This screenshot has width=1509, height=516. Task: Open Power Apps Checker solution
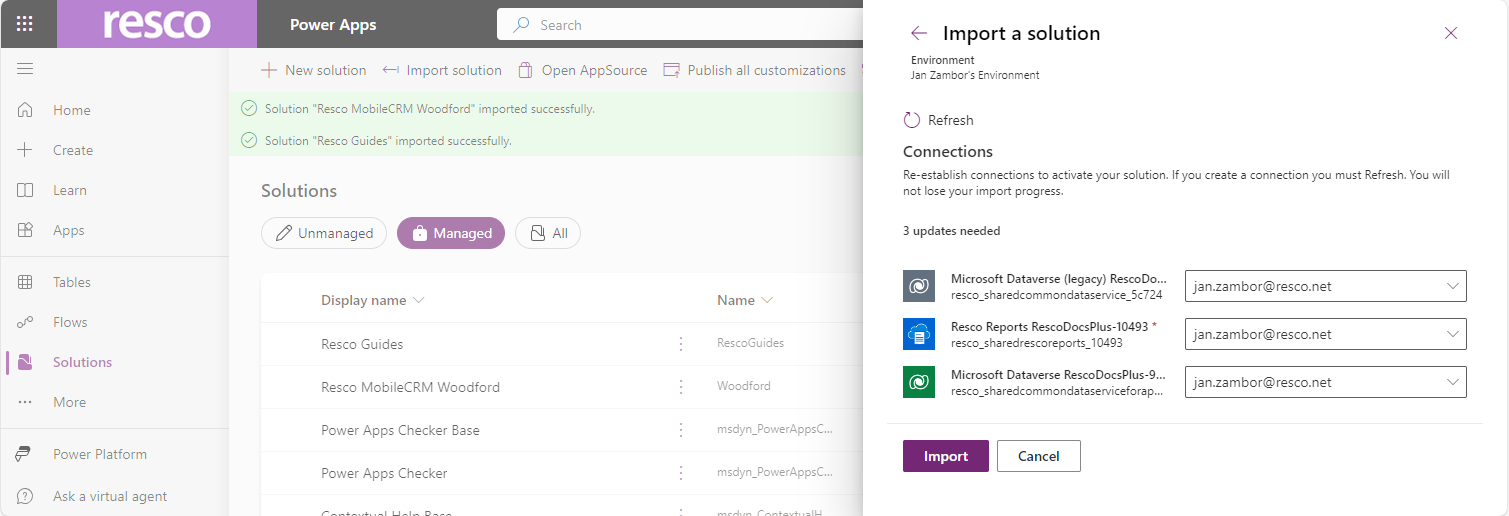click(x=384, y=473)
